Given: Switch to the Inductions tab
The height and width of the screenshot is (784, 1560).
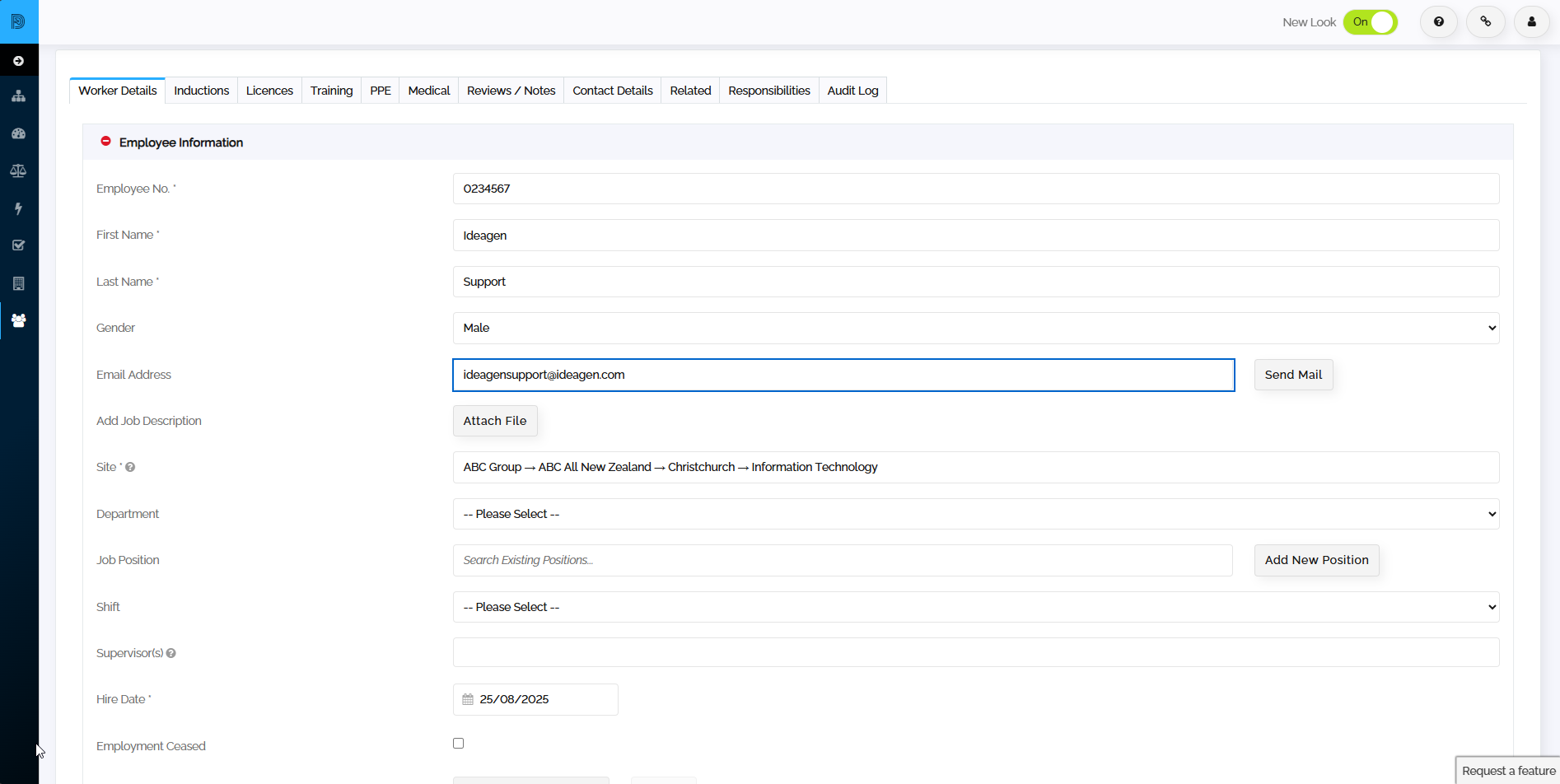Looking at the screenshot, I should (x=202, y=91).
